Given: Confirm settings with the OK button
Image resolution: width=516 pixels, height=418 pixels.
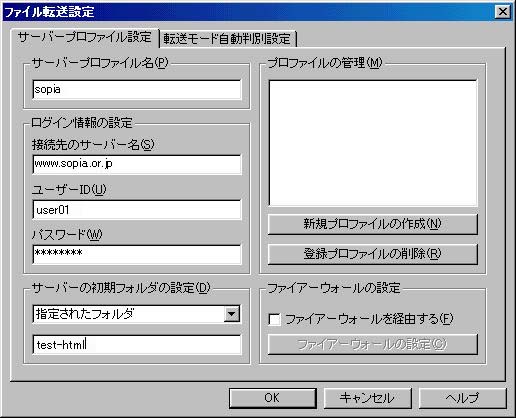Looking at the screenshot, I should pos(272,398).
